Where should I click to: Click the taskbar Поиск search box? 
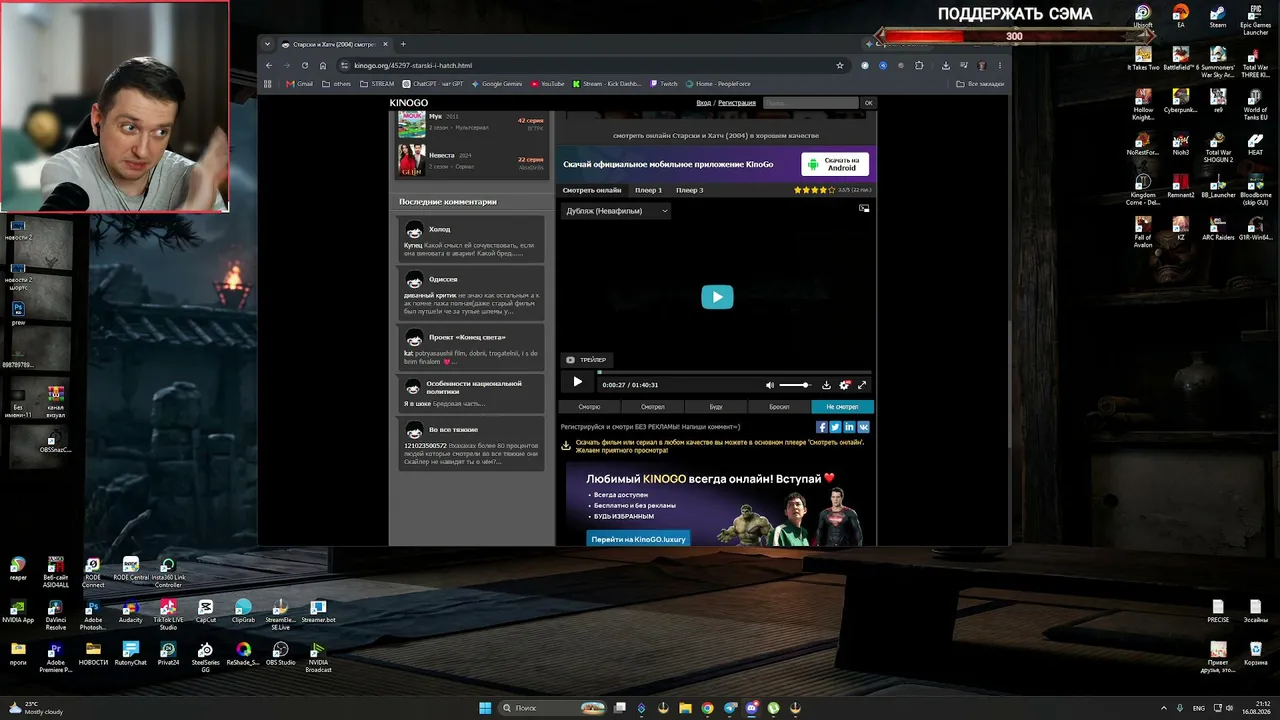[550, 708]
